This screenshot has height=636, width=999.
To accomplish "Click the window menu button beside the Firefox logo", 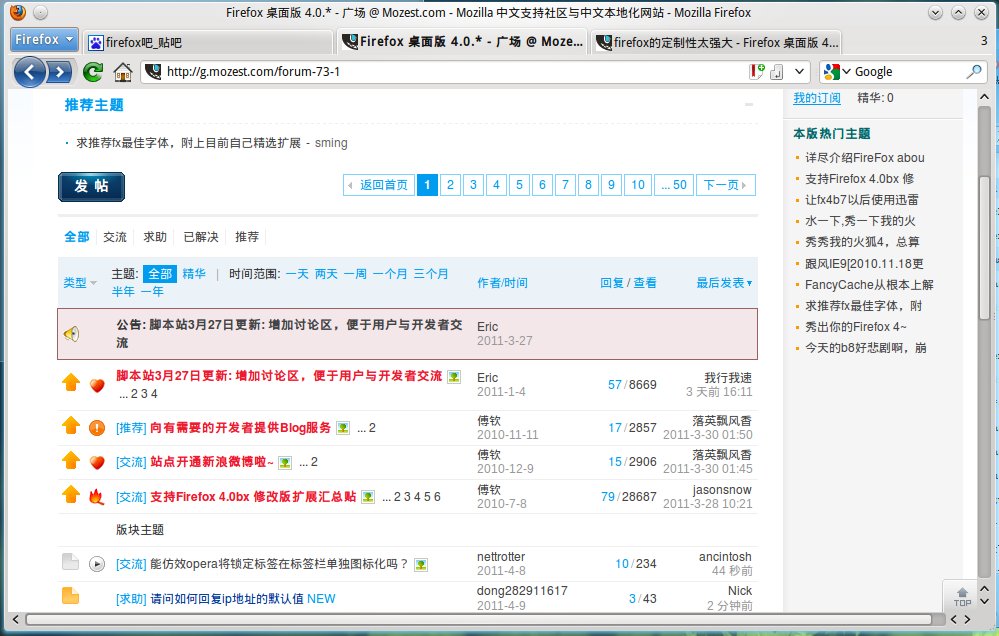I will [40, 12].
